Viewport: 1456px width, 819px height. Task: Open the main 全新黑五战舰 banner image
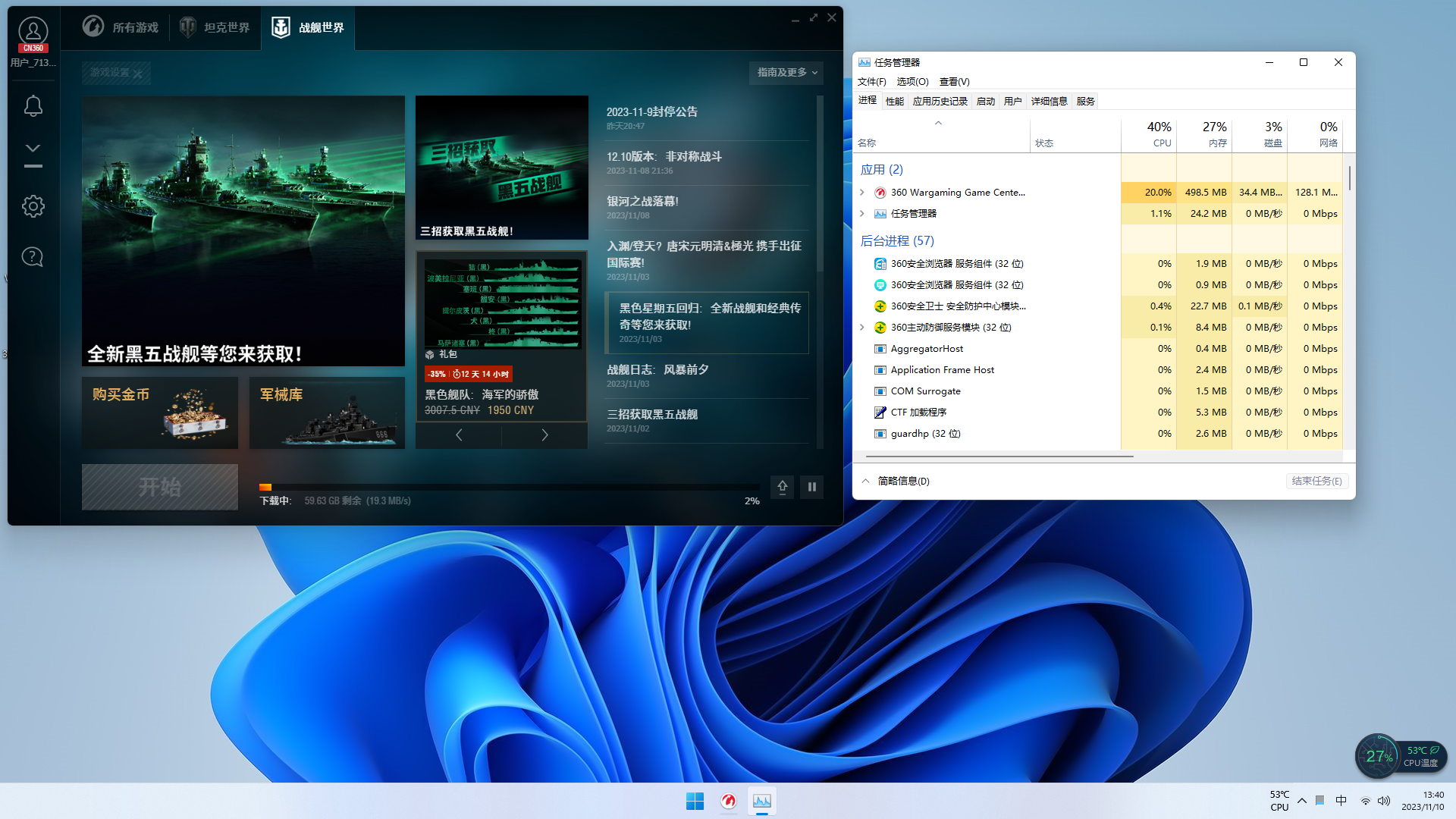click(243, 231)
